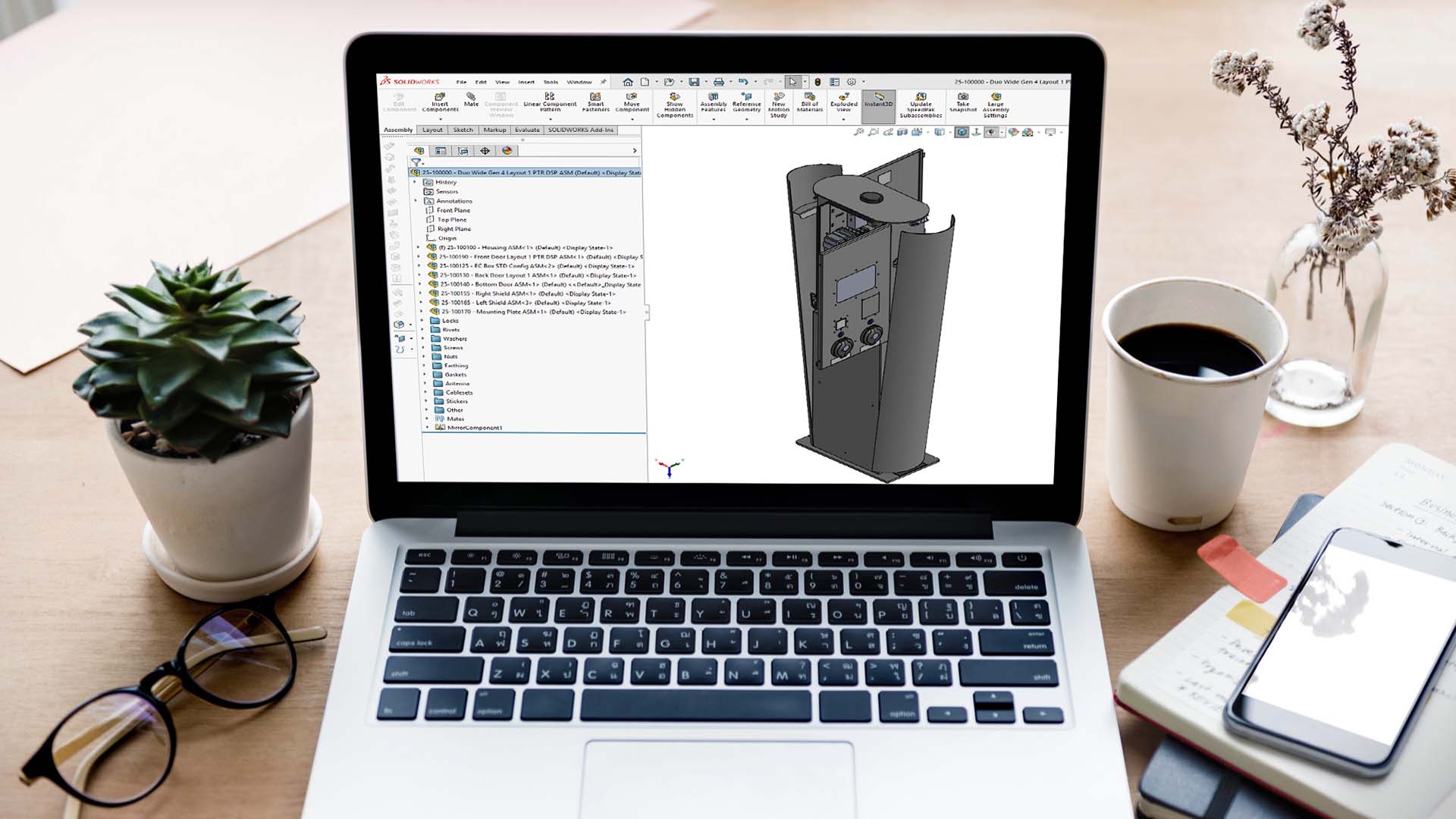Expand the Housing ASM component node

(418, 247)
